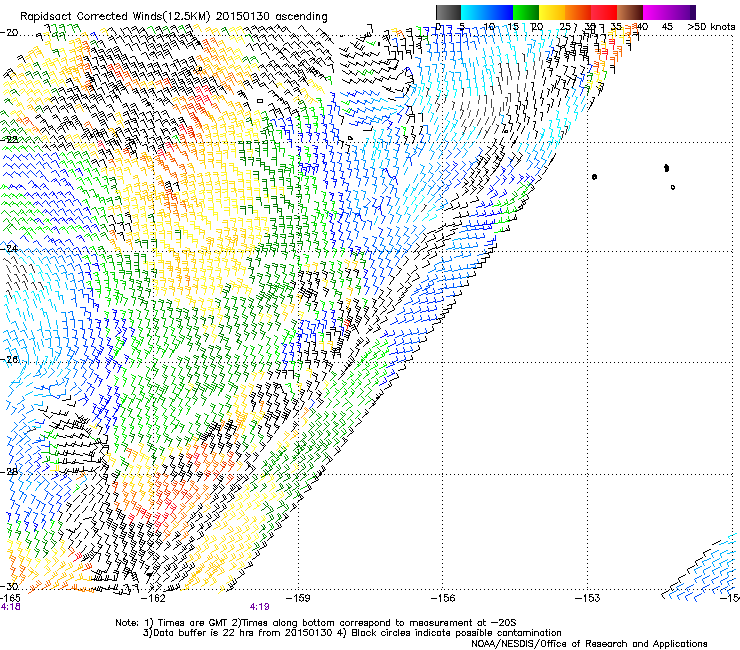Screen dimensions: 740x650
Task: Click the gray 0-5 knots legend swatch
Action: (448, 12)
